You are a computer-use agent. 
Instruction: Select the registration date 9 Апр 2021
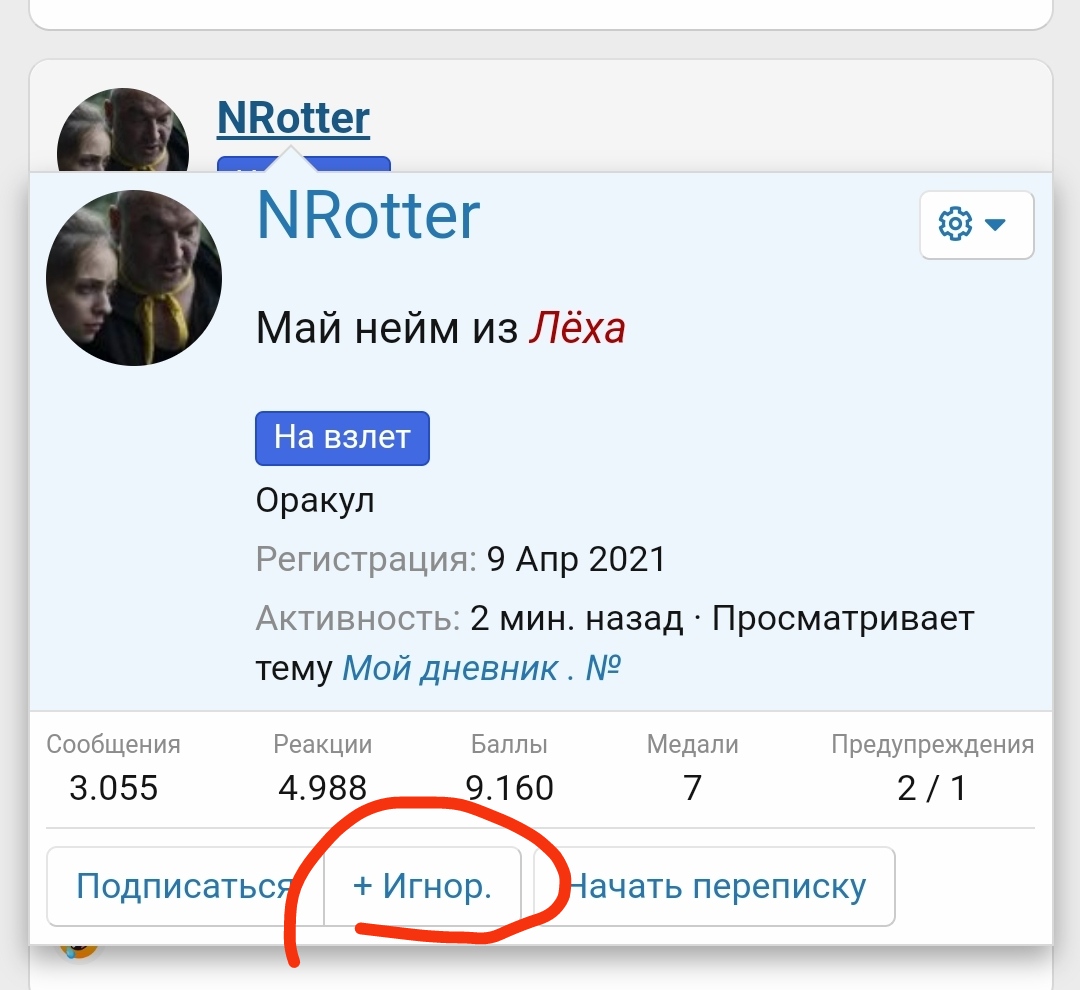[577, 558]
